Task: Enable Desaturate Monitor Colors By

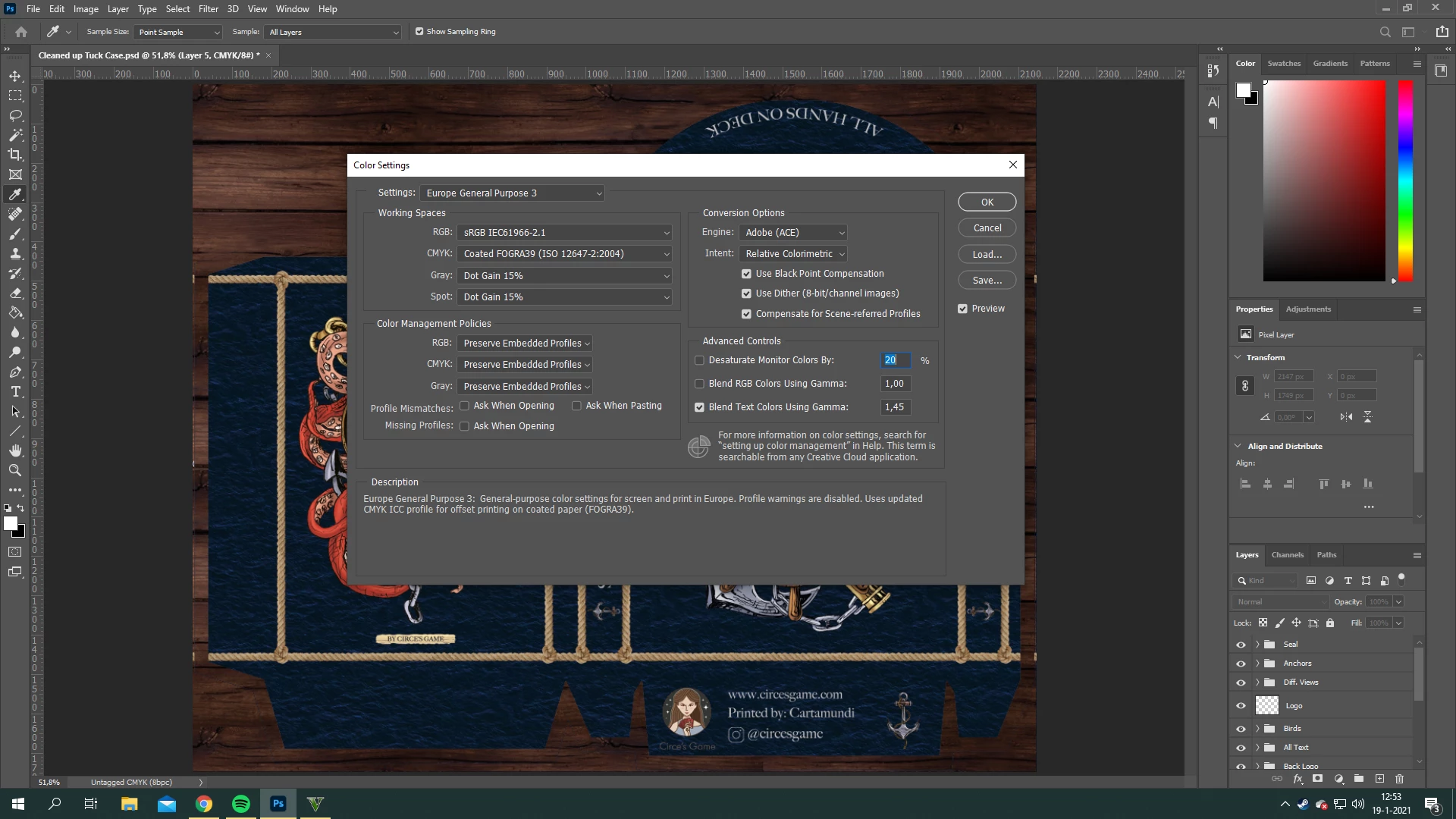Action: [x=699, y=360]
